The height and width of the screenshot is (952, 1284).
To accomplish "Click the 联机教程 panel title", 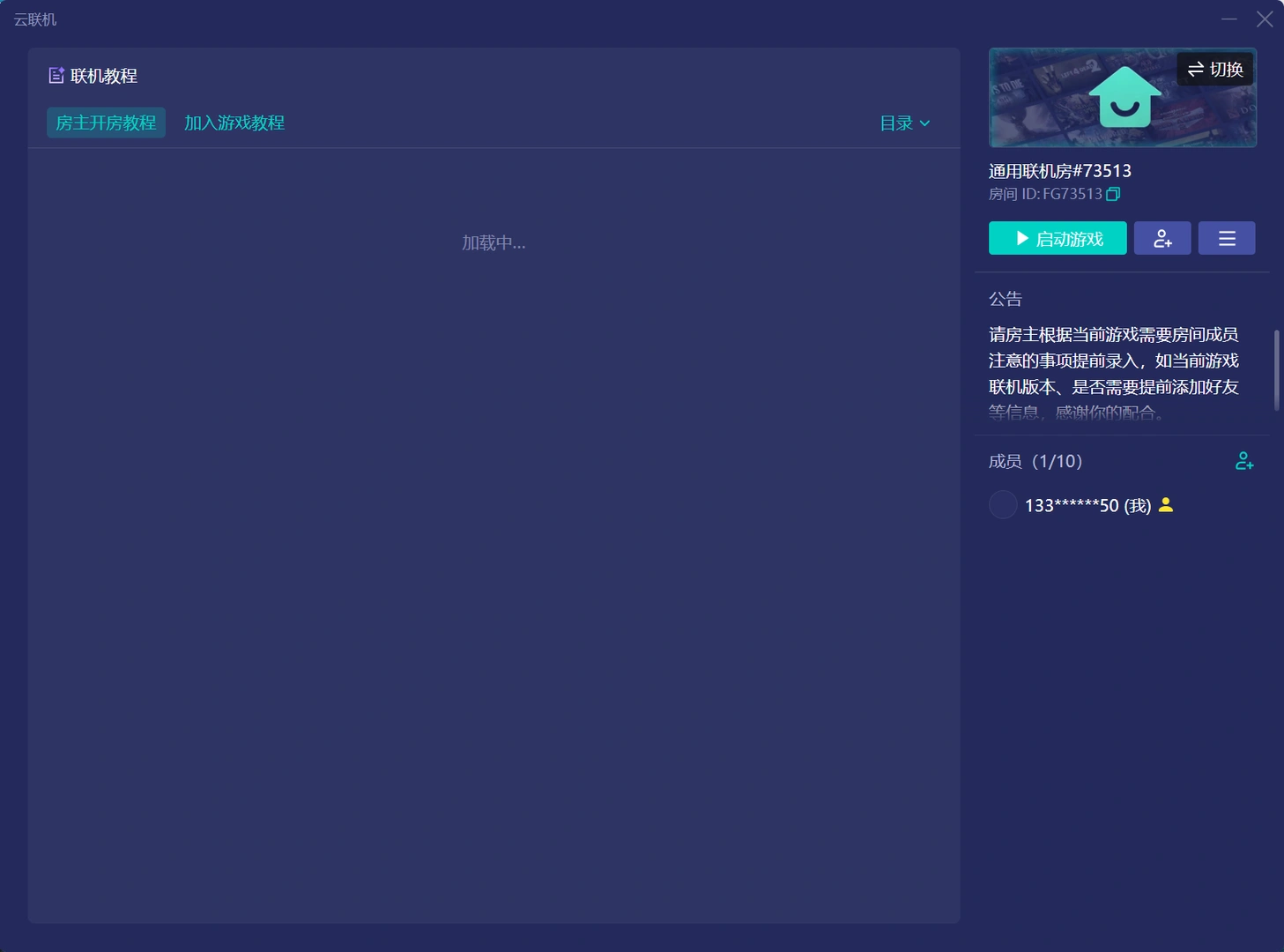I will [104, 76].
